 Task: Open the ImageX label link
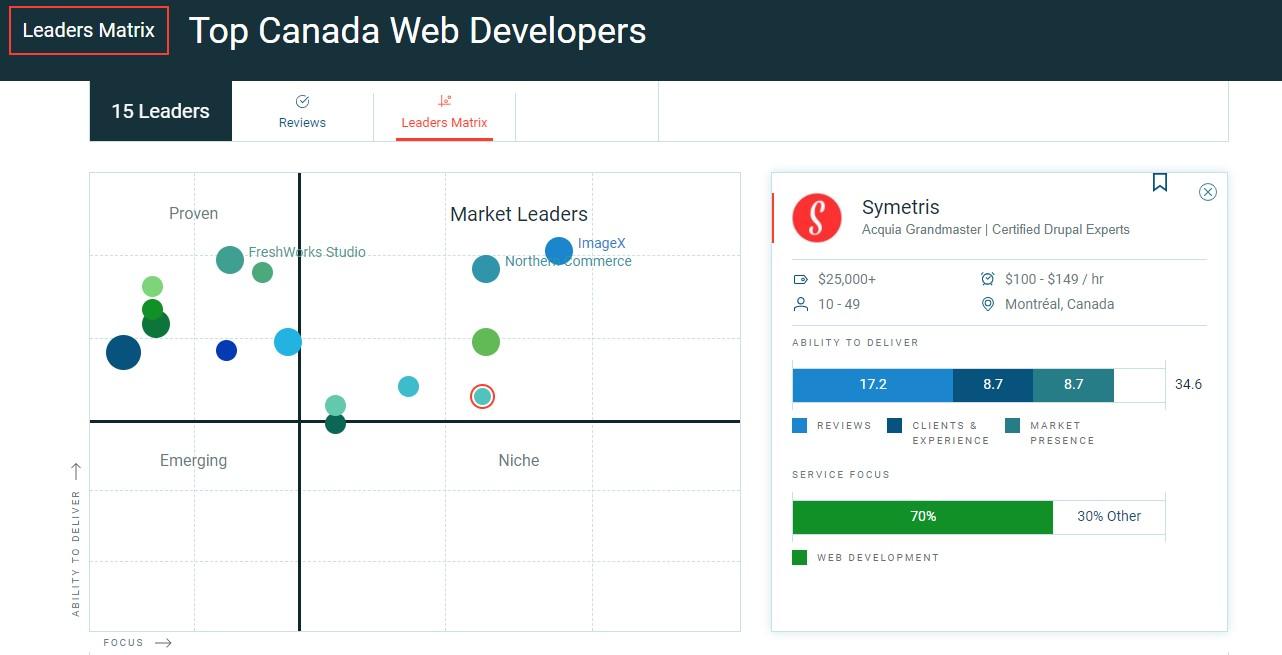[x=602, y=243]
